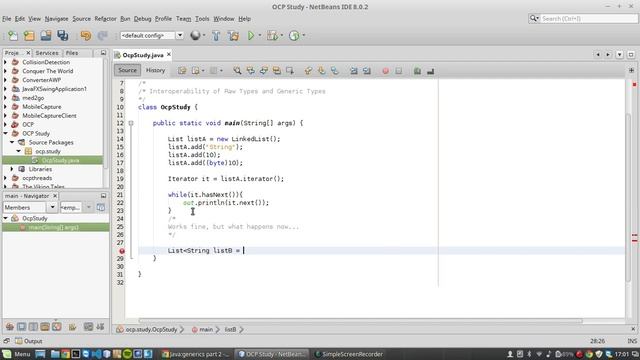The image size is (640, 360).
Task: Close the OcpStudy.java editor tab
Action: coord(169,55)
